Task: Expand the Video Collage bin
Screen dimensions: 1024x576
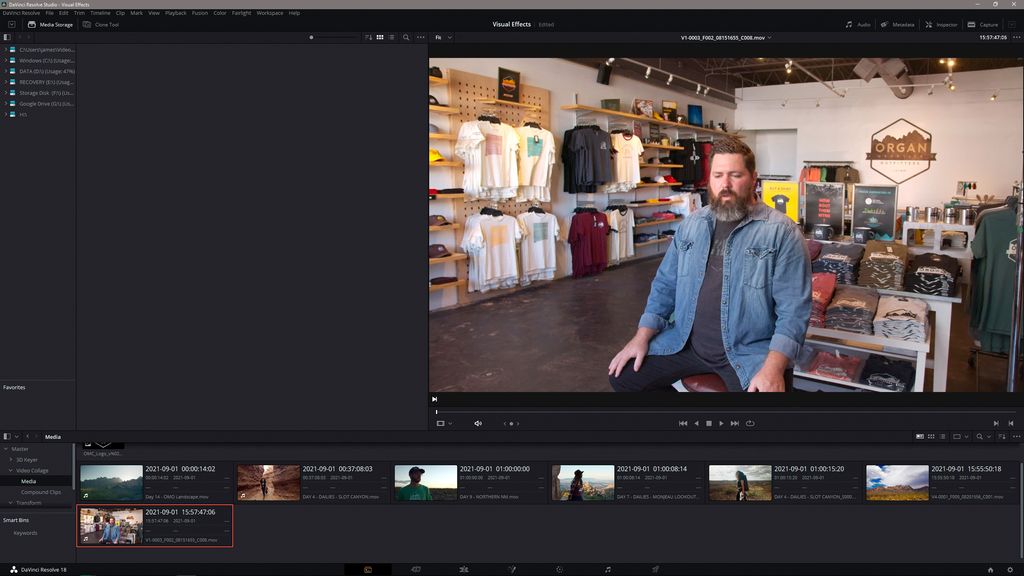Action: [13, 470]
